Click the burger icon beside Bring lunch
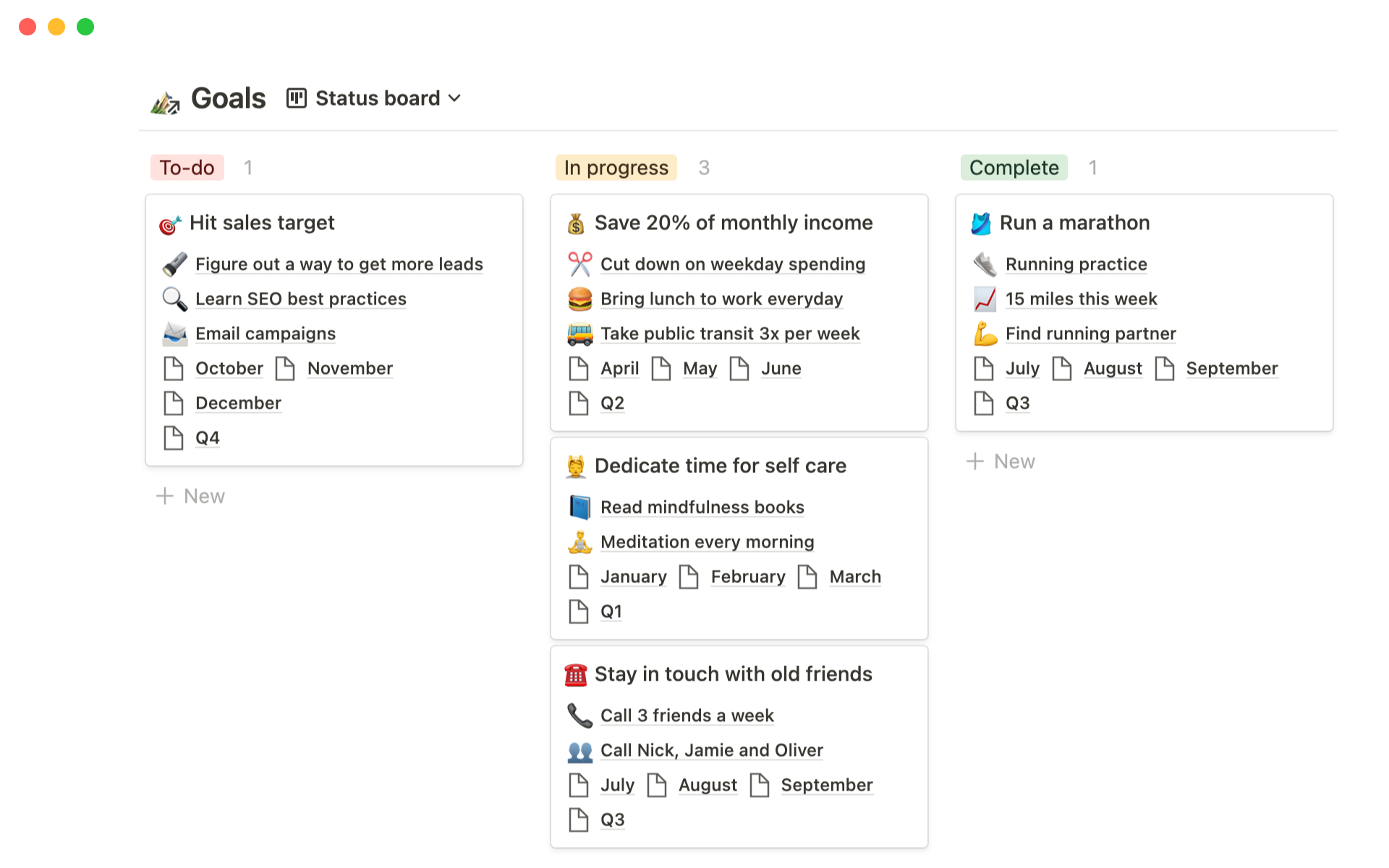 point(579,299)
